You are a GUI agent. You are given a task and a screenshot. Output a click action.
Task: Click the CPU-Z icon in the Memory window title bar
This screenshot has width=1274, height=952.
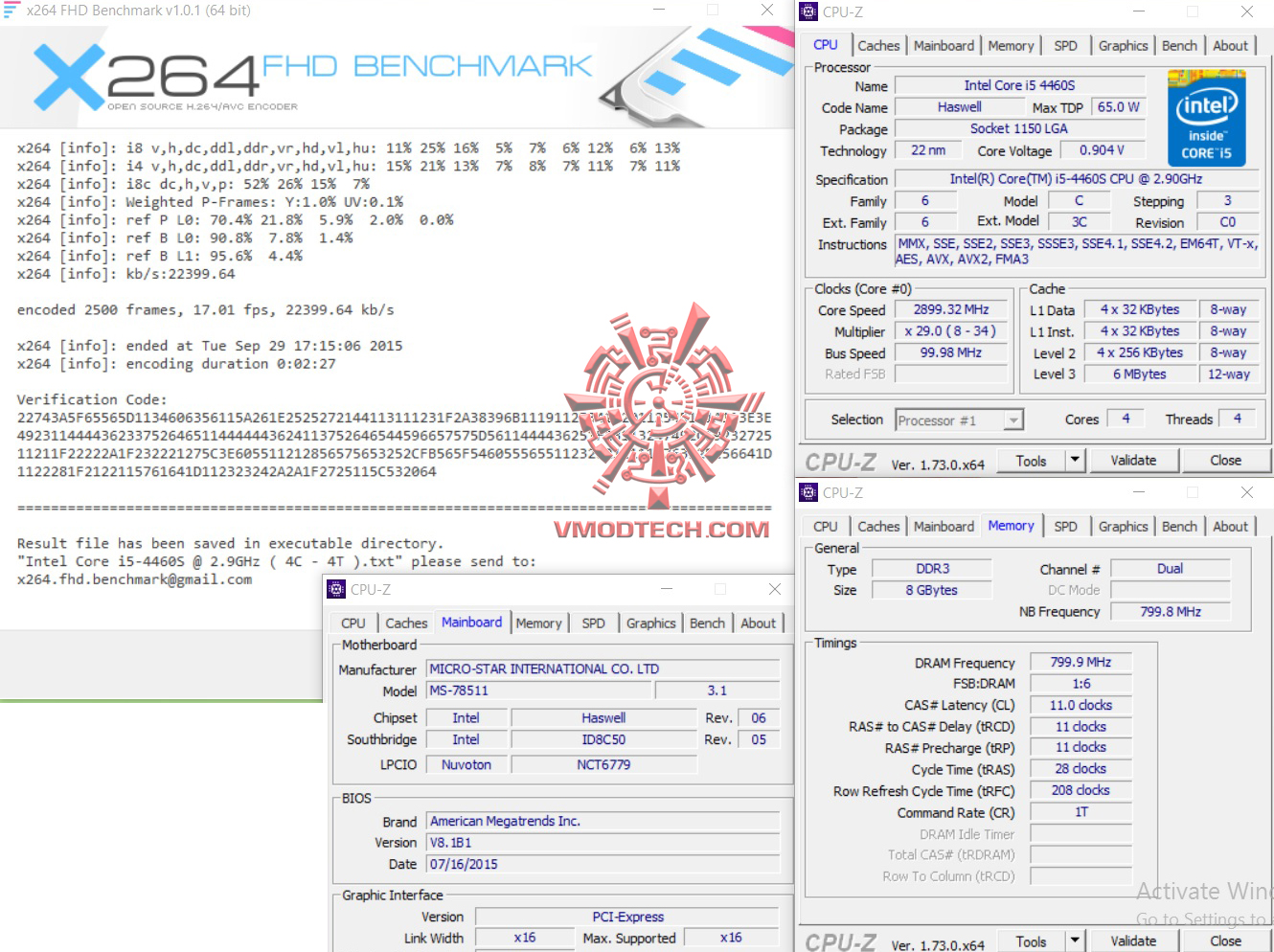click(x=808, y=492)
